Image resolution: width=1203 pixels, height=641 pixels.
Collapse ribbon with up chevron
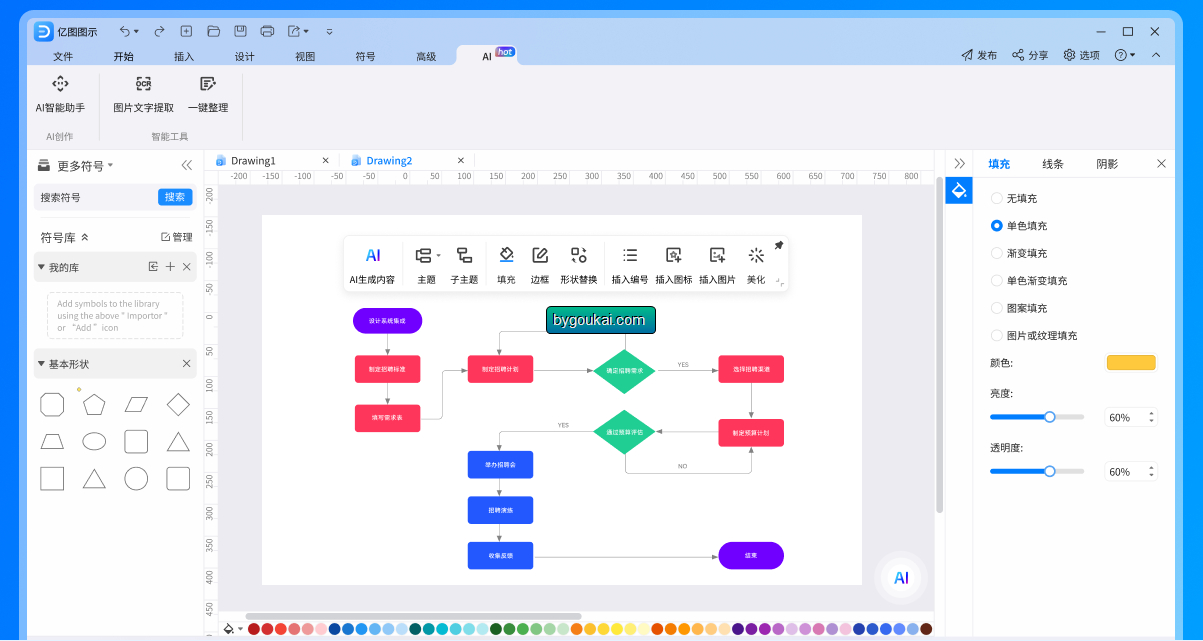pyautogui.click(x=1156, y=55)
